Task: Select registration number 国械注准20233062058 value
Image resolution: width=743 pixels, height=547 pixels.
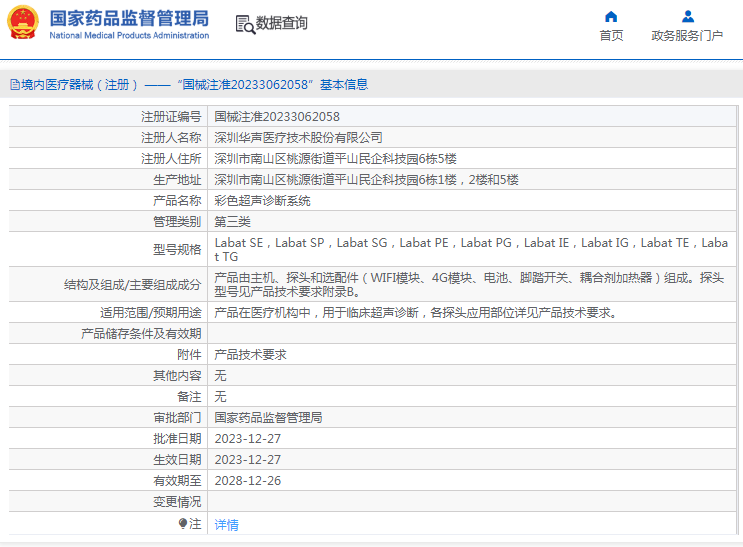Action: 277,117
